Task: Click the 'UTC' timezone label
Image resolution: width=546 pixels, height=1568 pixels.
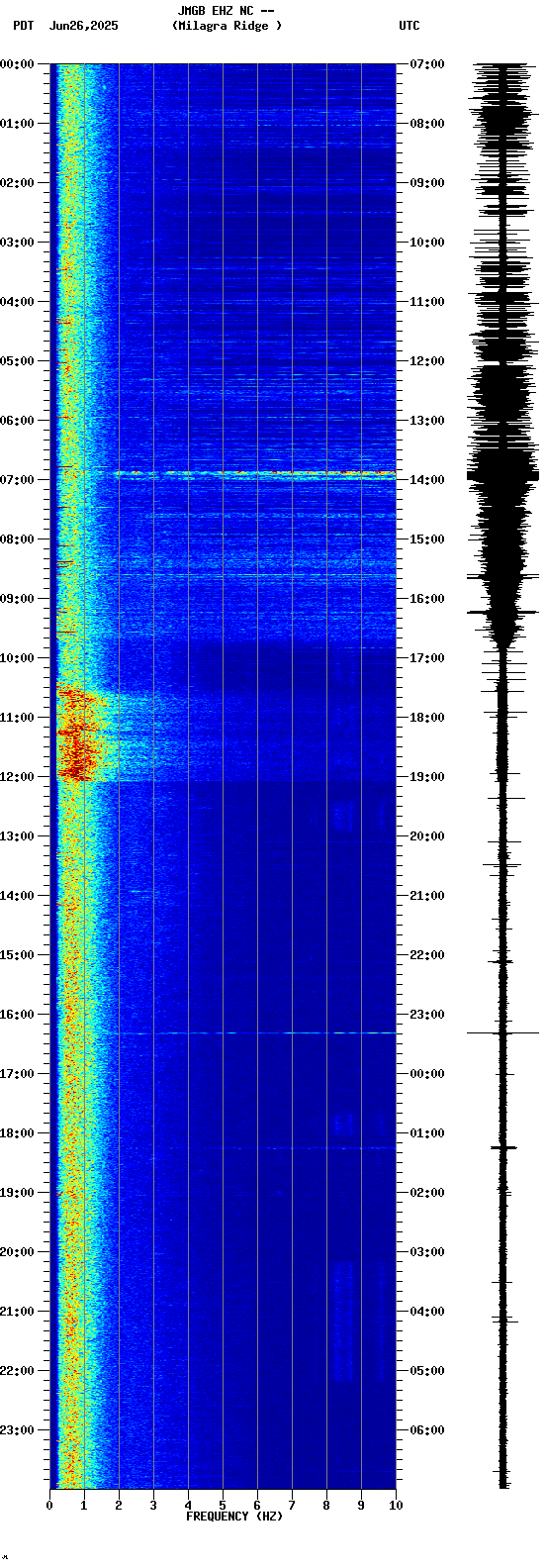Action: pyautogui.click(x=409, y=26)
